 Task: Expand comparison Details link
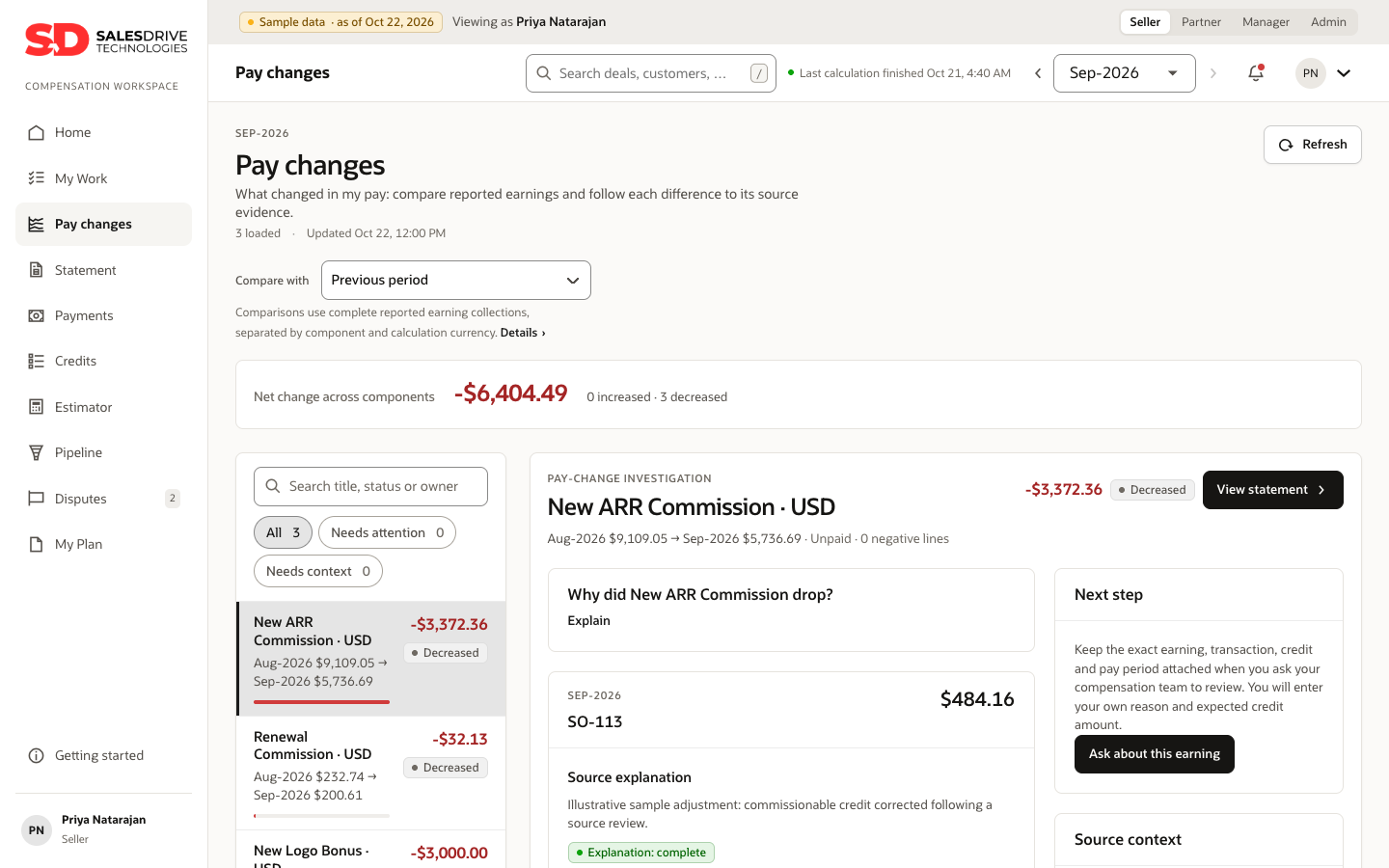pos(523,333)
